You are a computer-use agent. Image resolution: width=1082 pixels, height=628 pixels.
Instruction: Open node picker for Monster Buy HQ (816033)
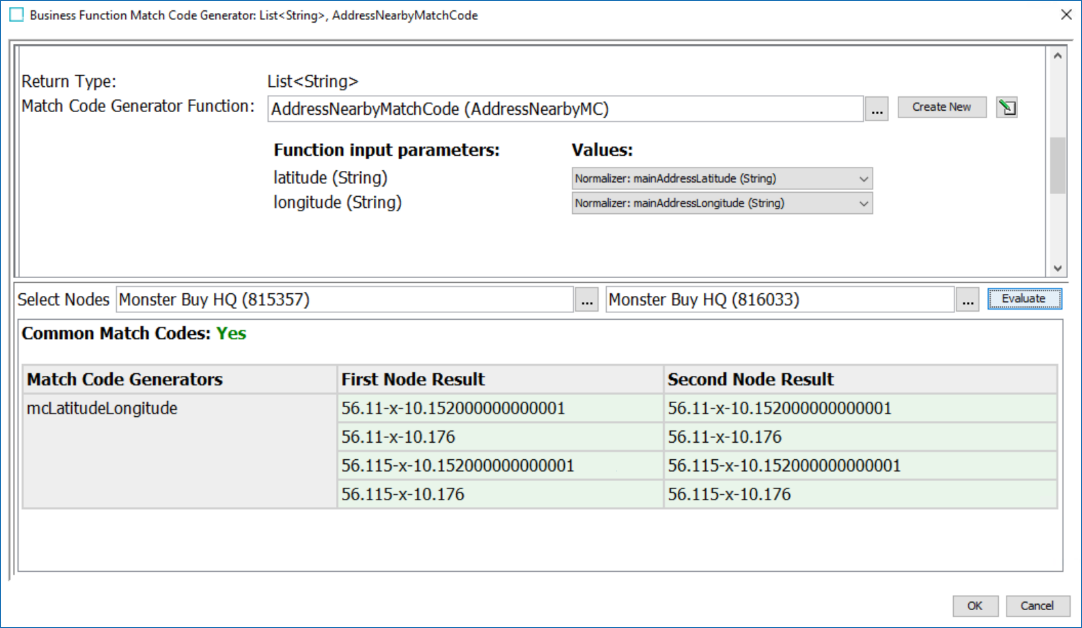pyautogui.click(x=966, y=299)
